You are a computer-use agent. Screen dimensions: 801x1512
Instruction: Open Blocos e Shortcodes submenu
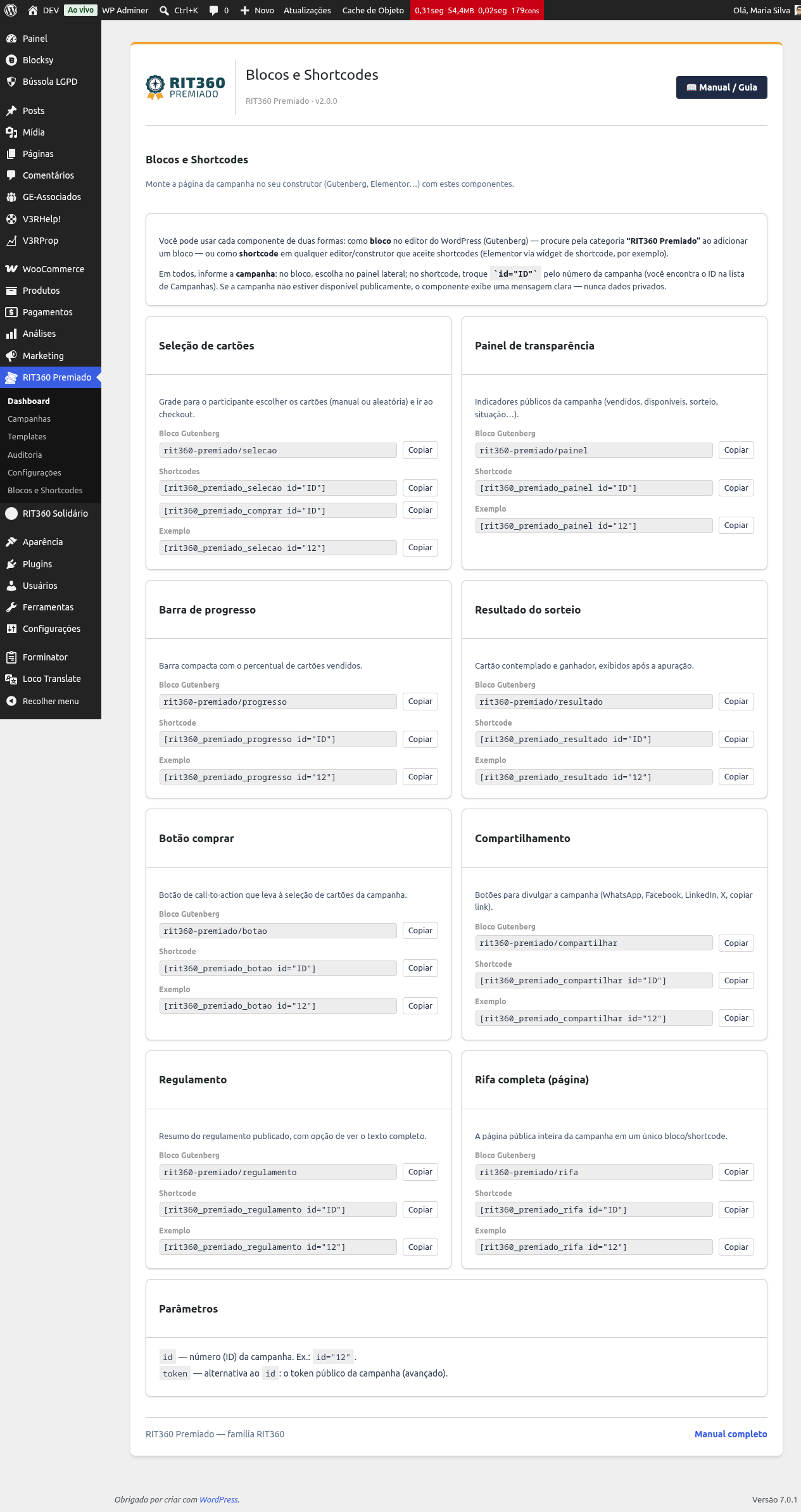tap(45, 491)
